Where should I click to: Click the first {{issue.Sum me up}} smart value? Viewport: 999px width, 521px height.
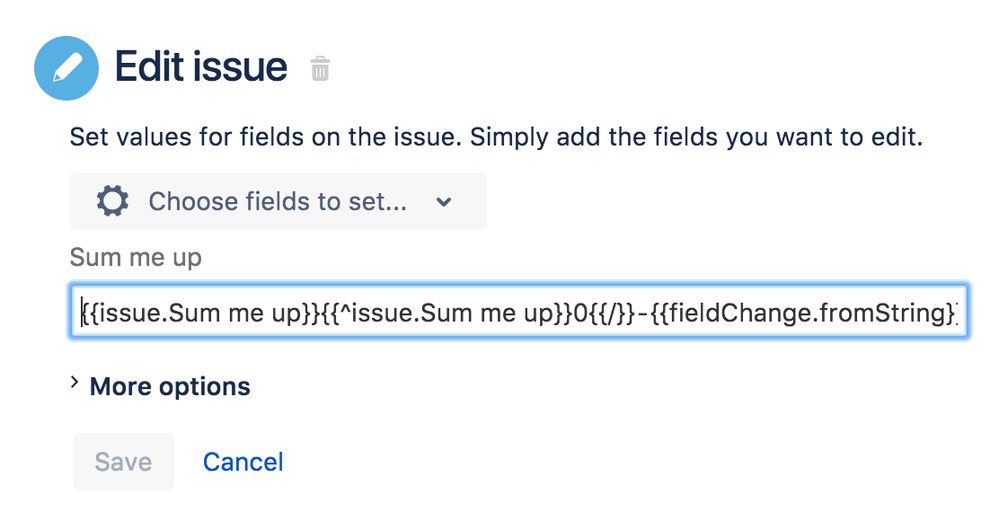pos(200,313)
